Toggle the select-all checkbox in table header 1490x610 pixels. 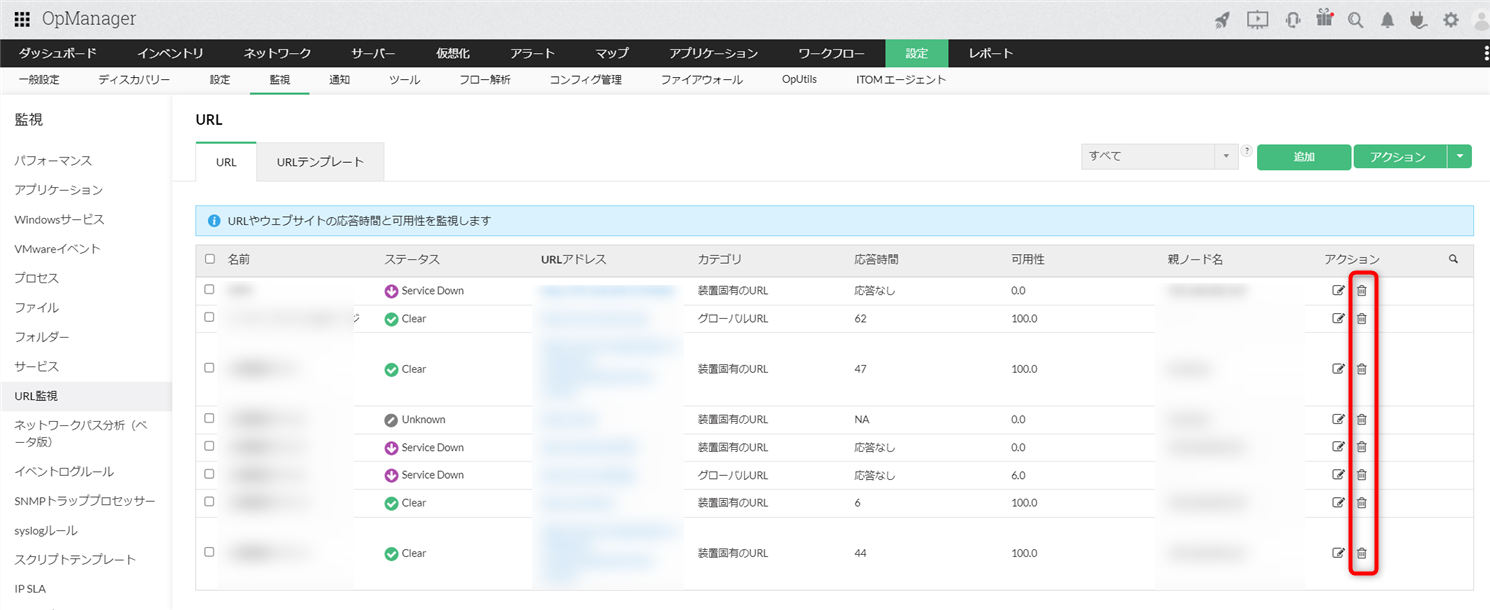click(210, 259)
